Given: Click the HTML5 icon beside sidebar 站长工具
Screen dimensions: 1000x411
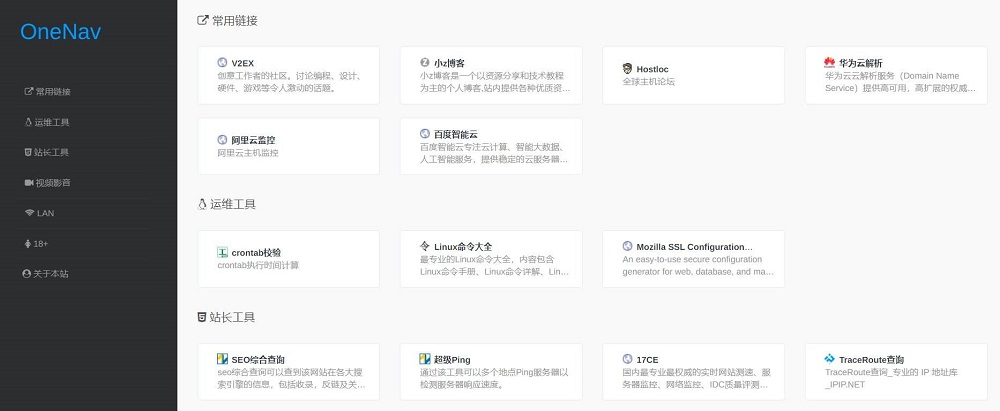Looking at the screenshot, I should (x=28, y=152).
